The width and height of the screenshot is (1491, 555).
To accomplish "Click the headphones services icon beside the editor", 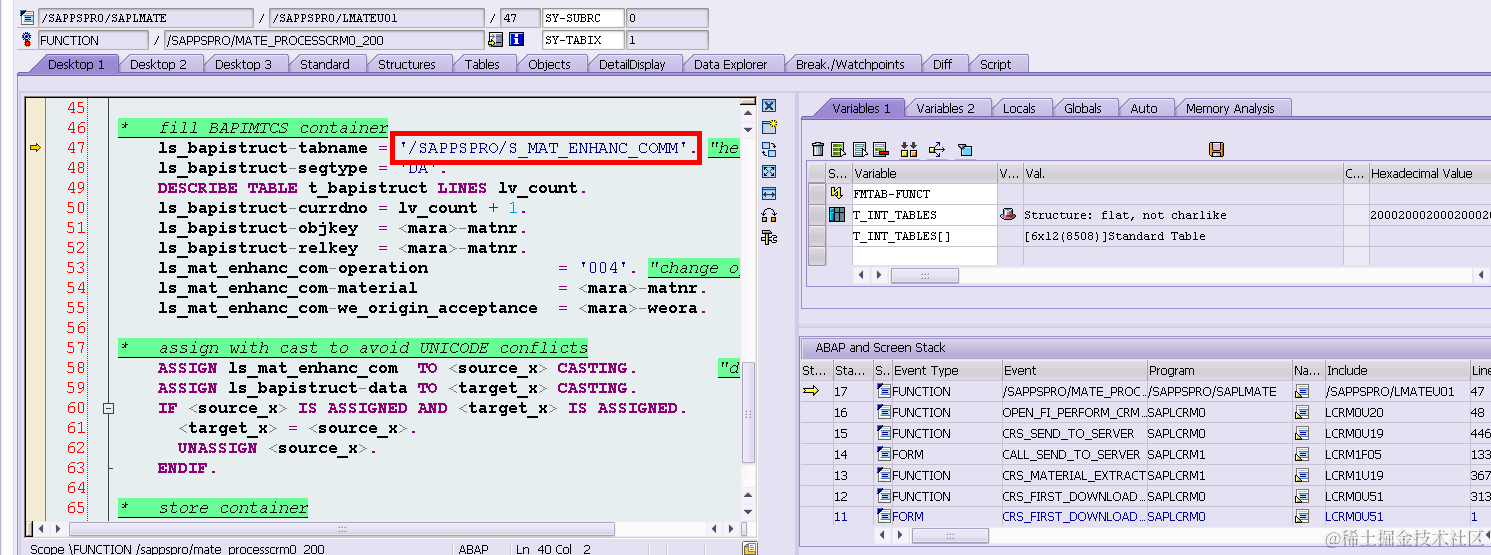I will (769, 215).
